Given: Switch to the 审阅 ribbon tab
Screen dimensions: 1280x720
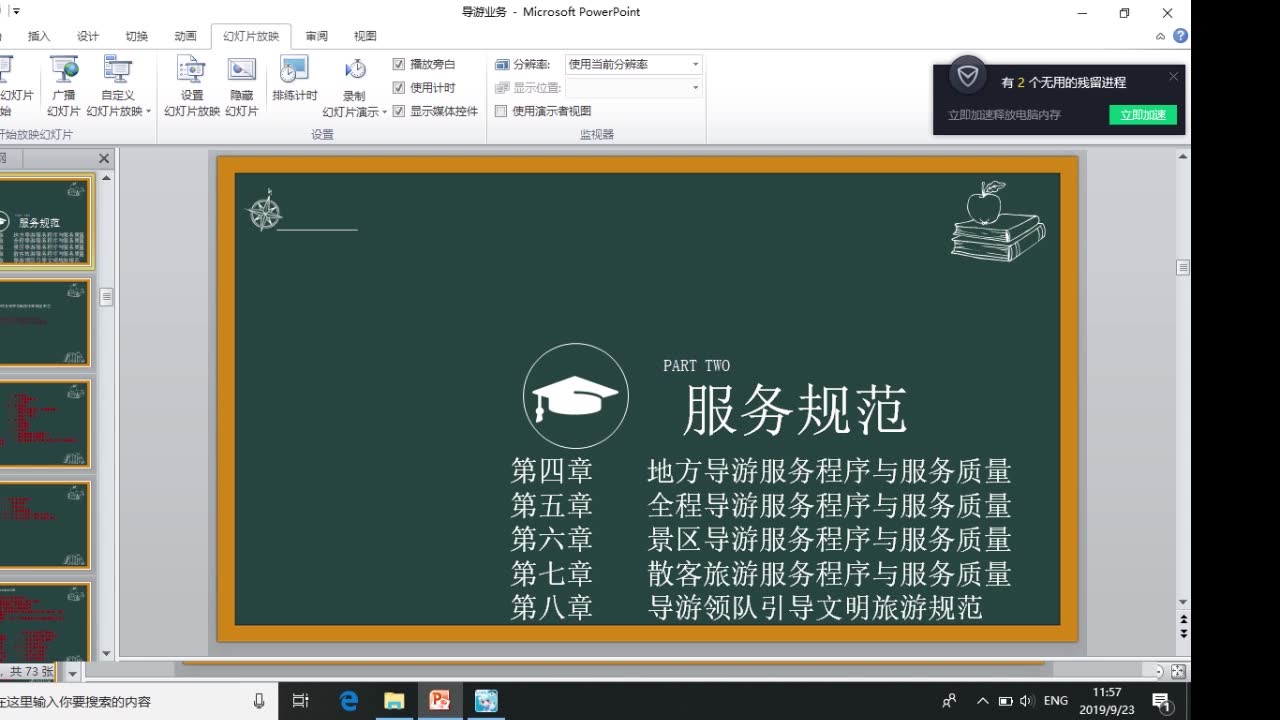Looking at the screenshot, I should [x=316, y=36].
